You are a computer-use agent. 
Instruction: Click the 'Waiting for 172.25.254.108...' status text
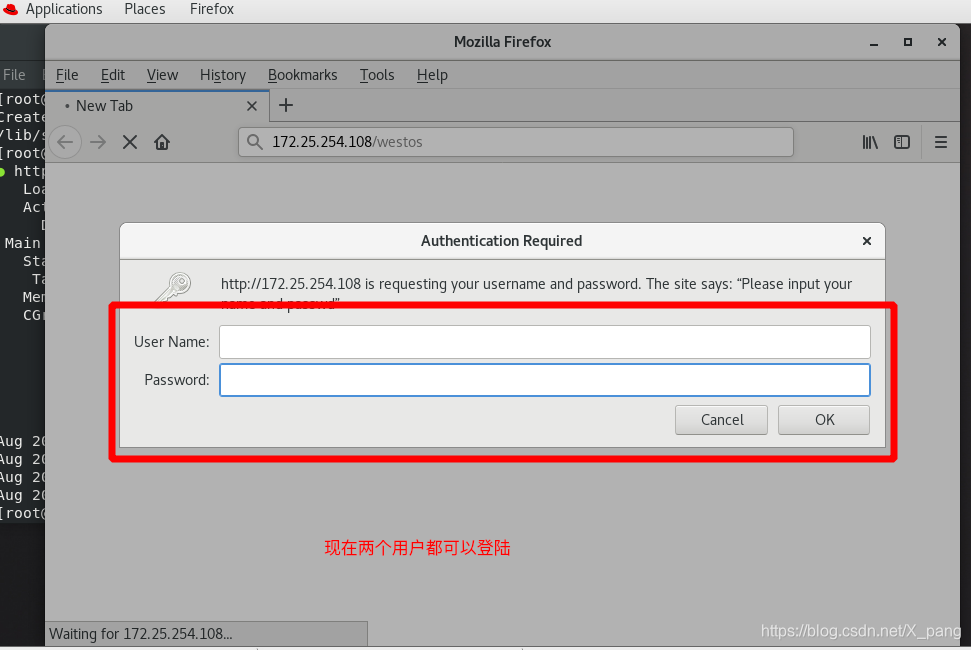coord(141,634)
